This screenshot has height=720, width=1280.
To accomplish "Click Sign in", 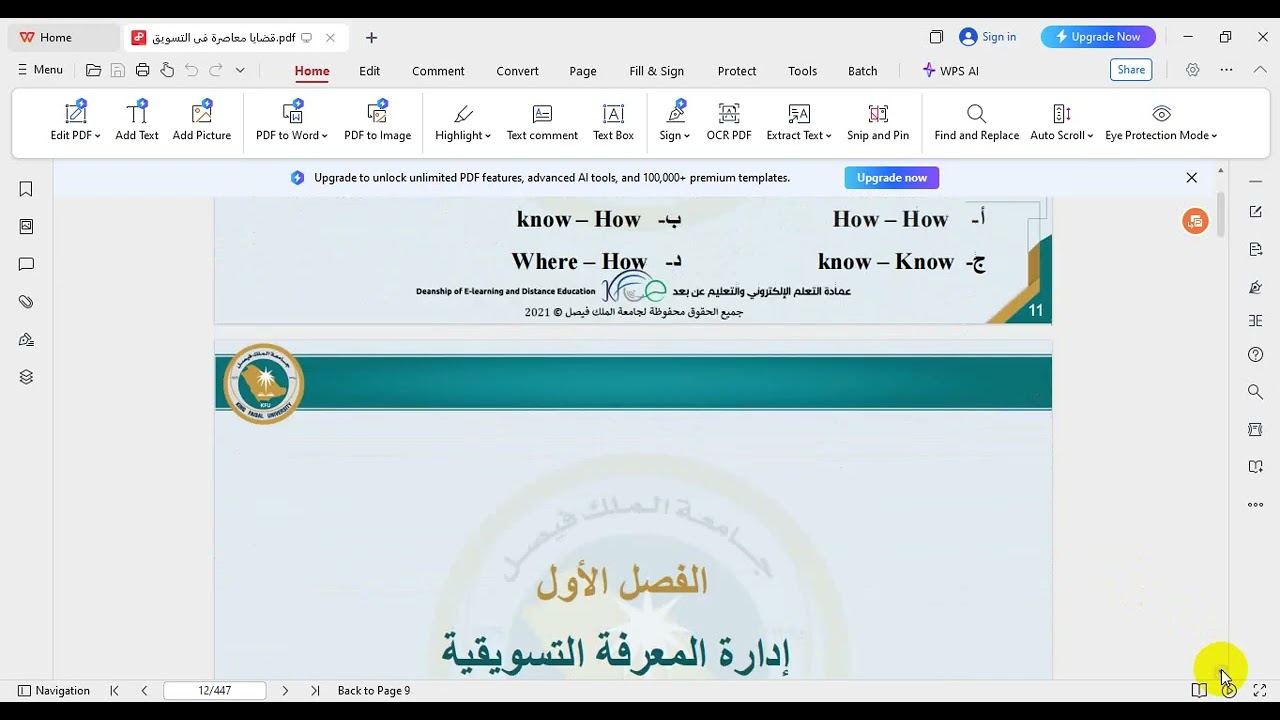I will click(987, 37).
